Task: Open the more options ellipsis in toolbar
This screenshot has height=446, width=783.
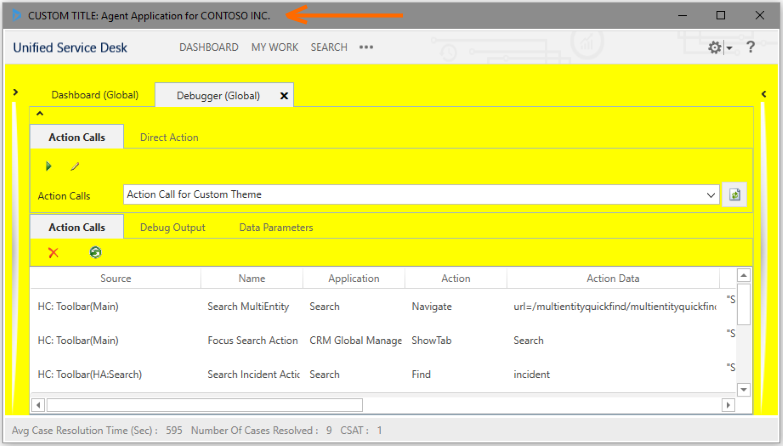Action: tap(366, 47)
